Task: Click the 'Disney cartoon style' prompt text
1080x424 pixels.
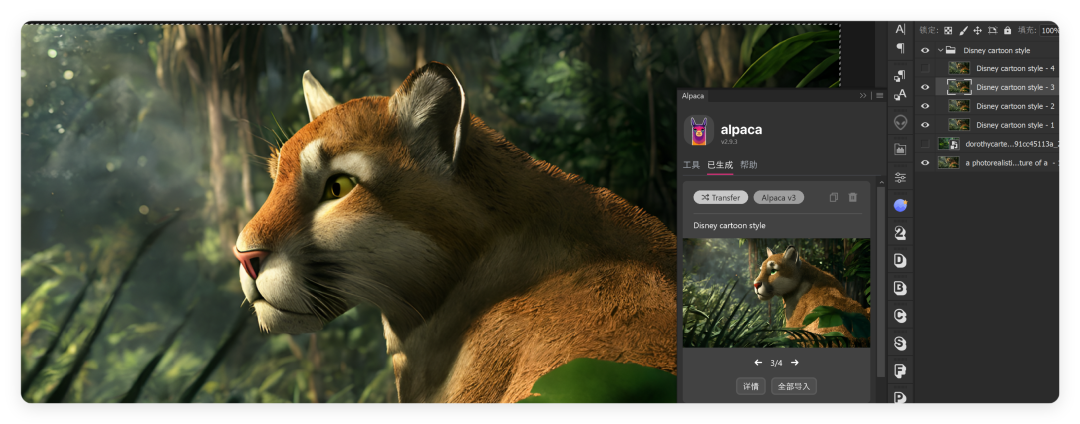Action: [729, 226]
